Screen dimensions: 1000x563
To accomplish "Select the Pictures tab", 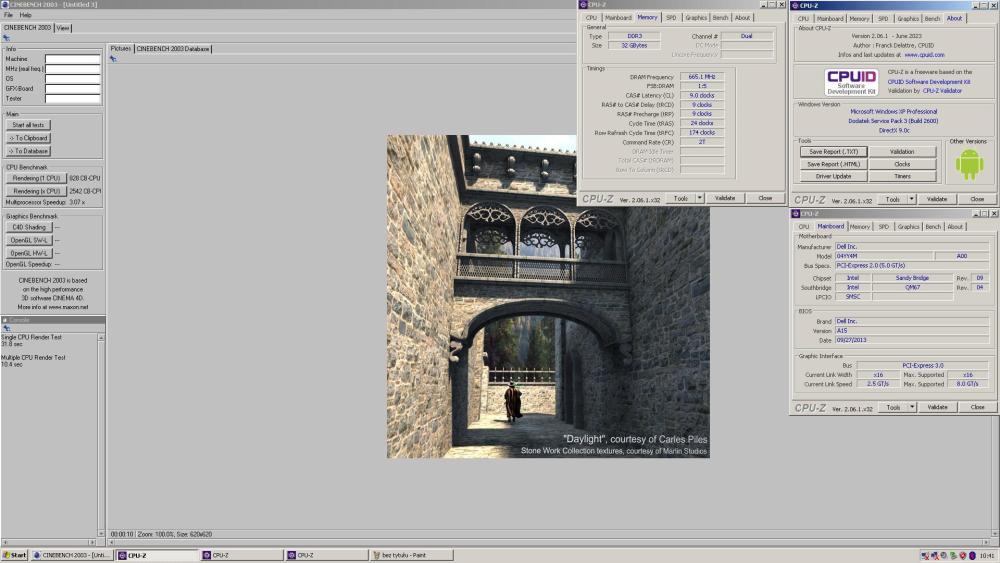I will pos(121,48).
